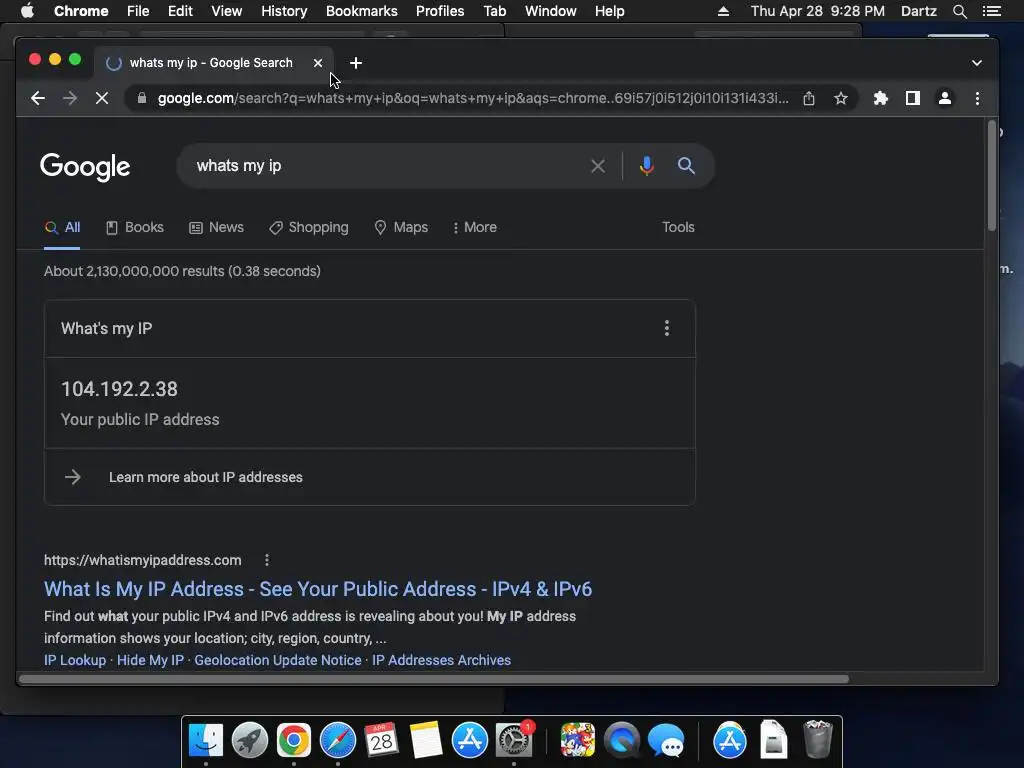The height and width of the screenshot is (768, 1024).
Task: Click the IP address 104.192.2.38
Action: click(x=120, y=389)
